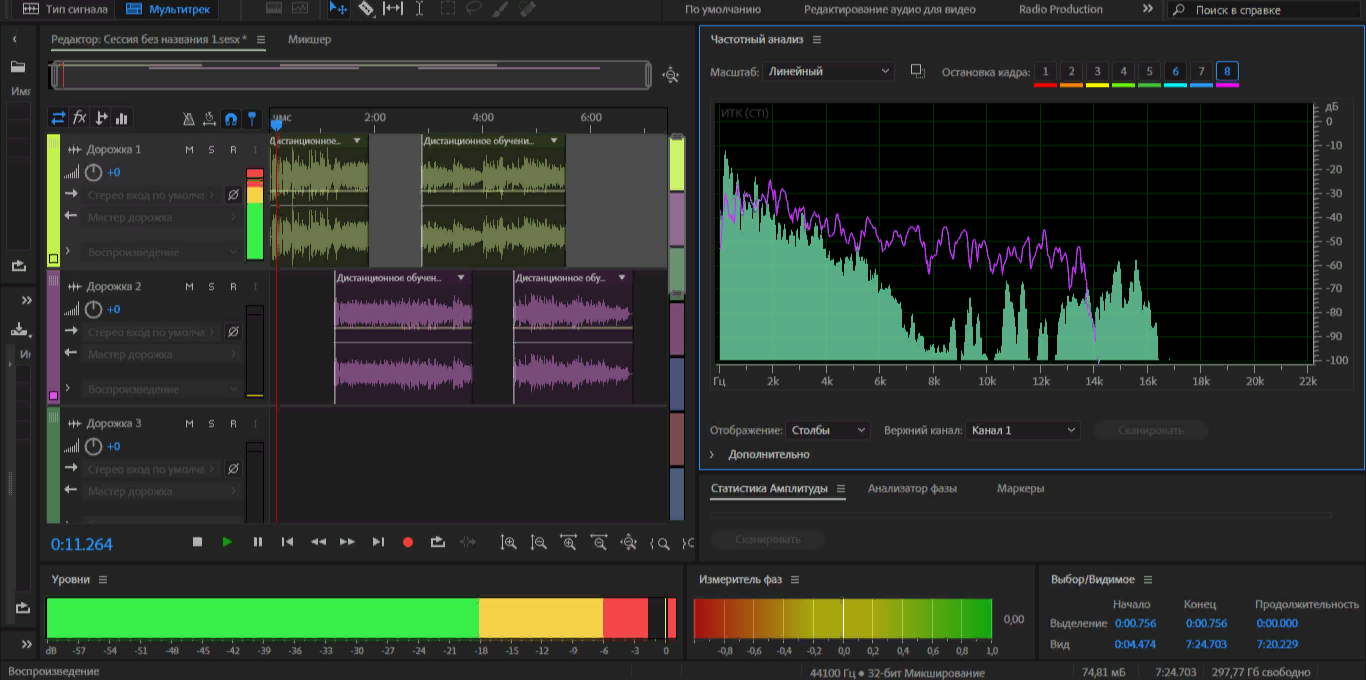Screen dimensions: 1366x680
Task: Open the Анализатор фазы tab
Action: click(x=912, y=489)
